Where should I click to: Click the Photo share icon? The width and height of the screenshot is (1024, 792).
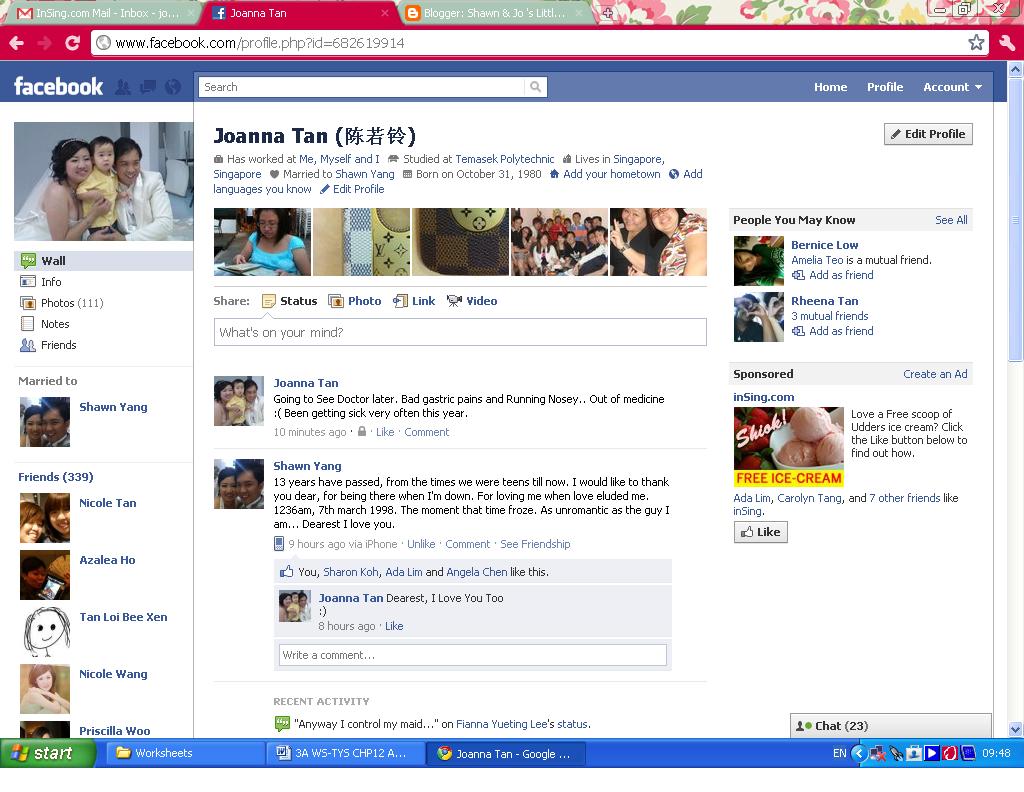tap(336, 301)
